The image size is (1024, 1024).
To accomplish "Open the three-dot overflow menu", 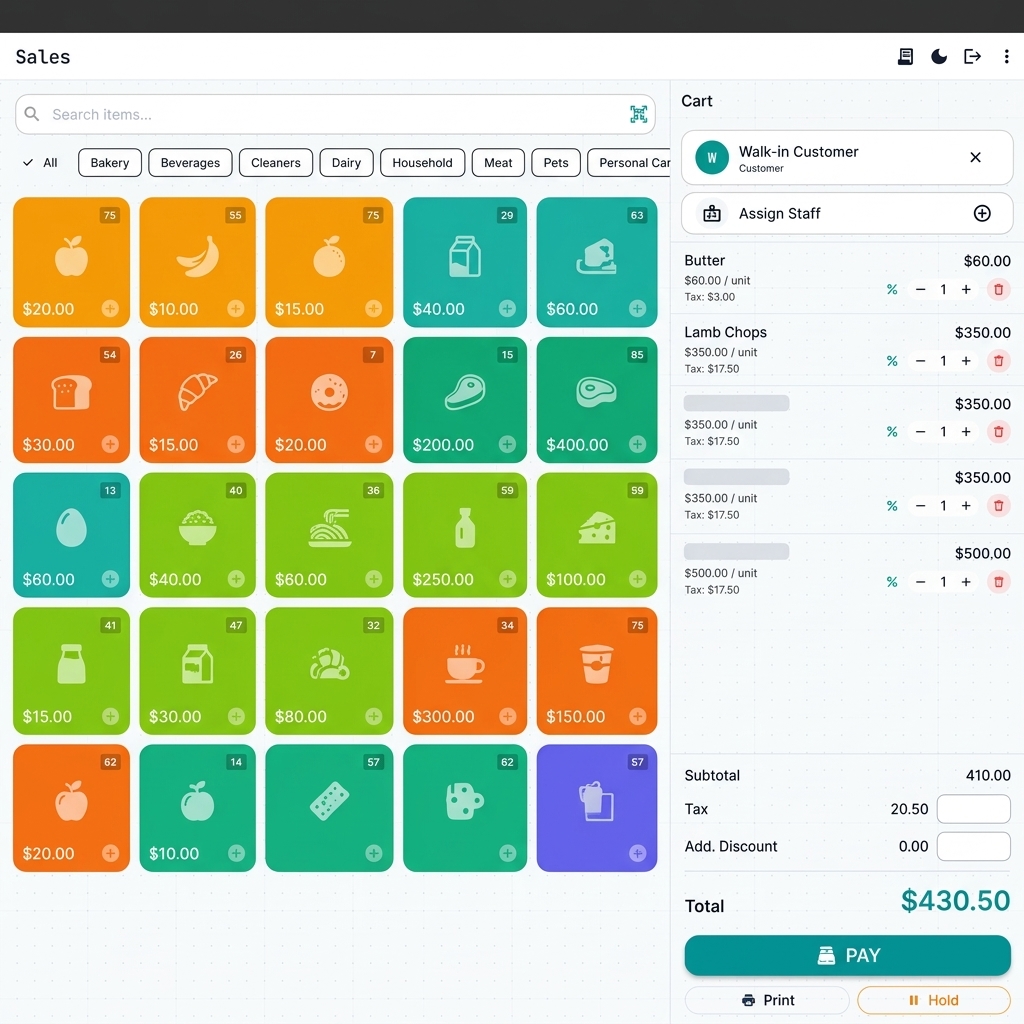I will pyautogui.click(x=1007, y=57).
